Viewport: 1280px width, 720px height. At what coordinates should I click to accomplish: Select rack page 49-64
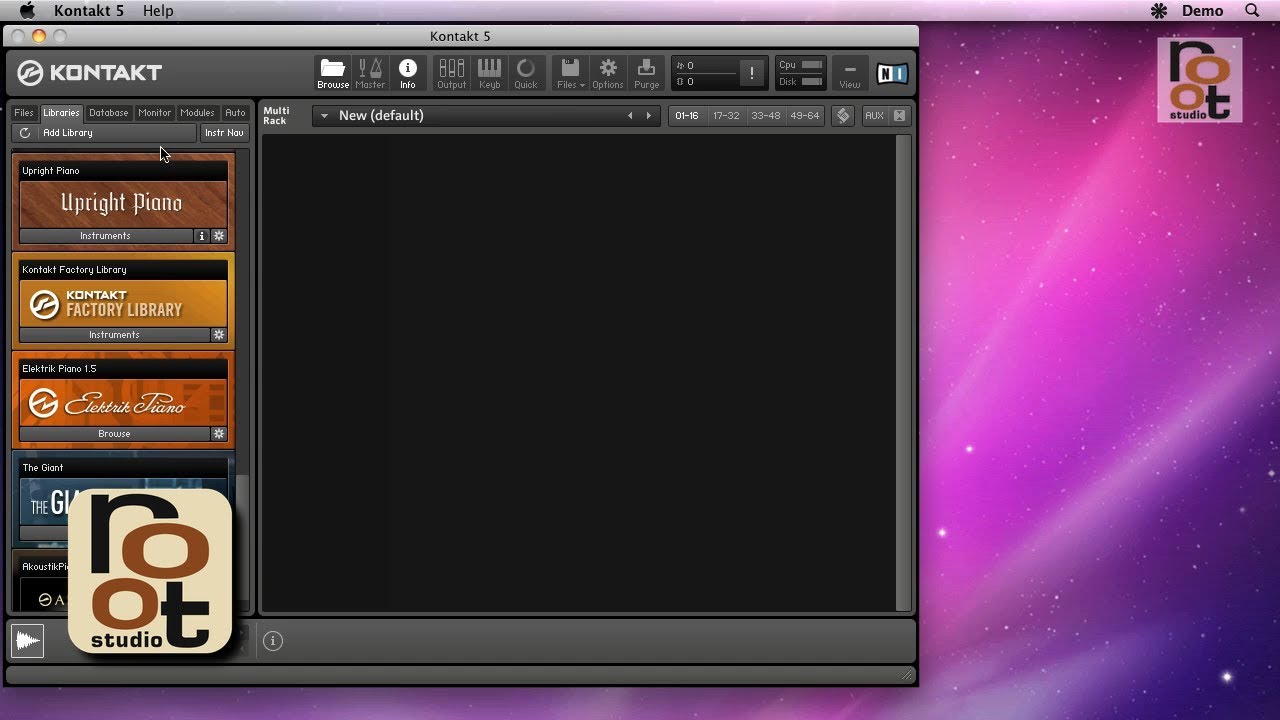pos(805,116)
